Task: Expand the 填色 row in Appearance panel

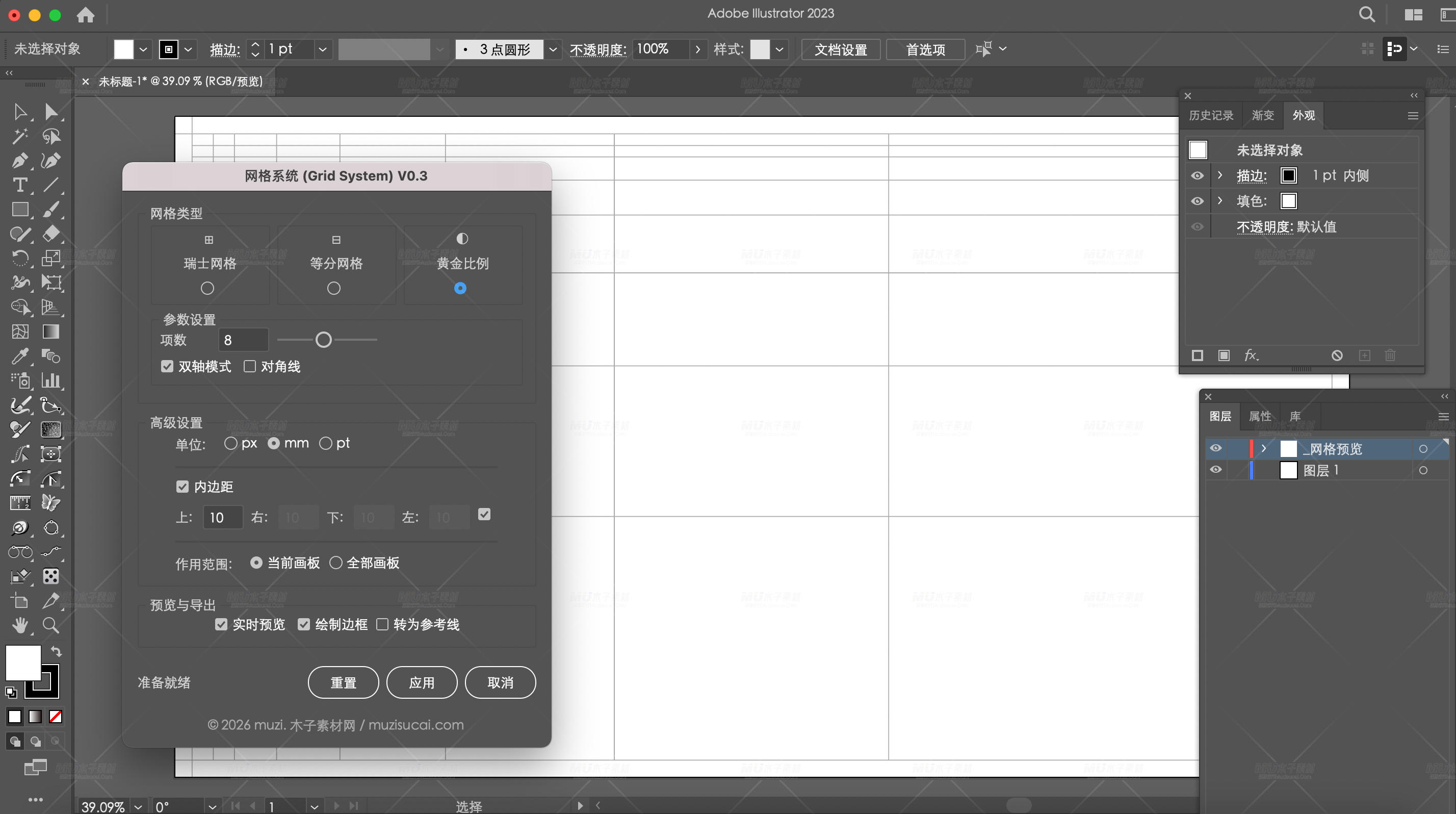Action: point(1220,200)
